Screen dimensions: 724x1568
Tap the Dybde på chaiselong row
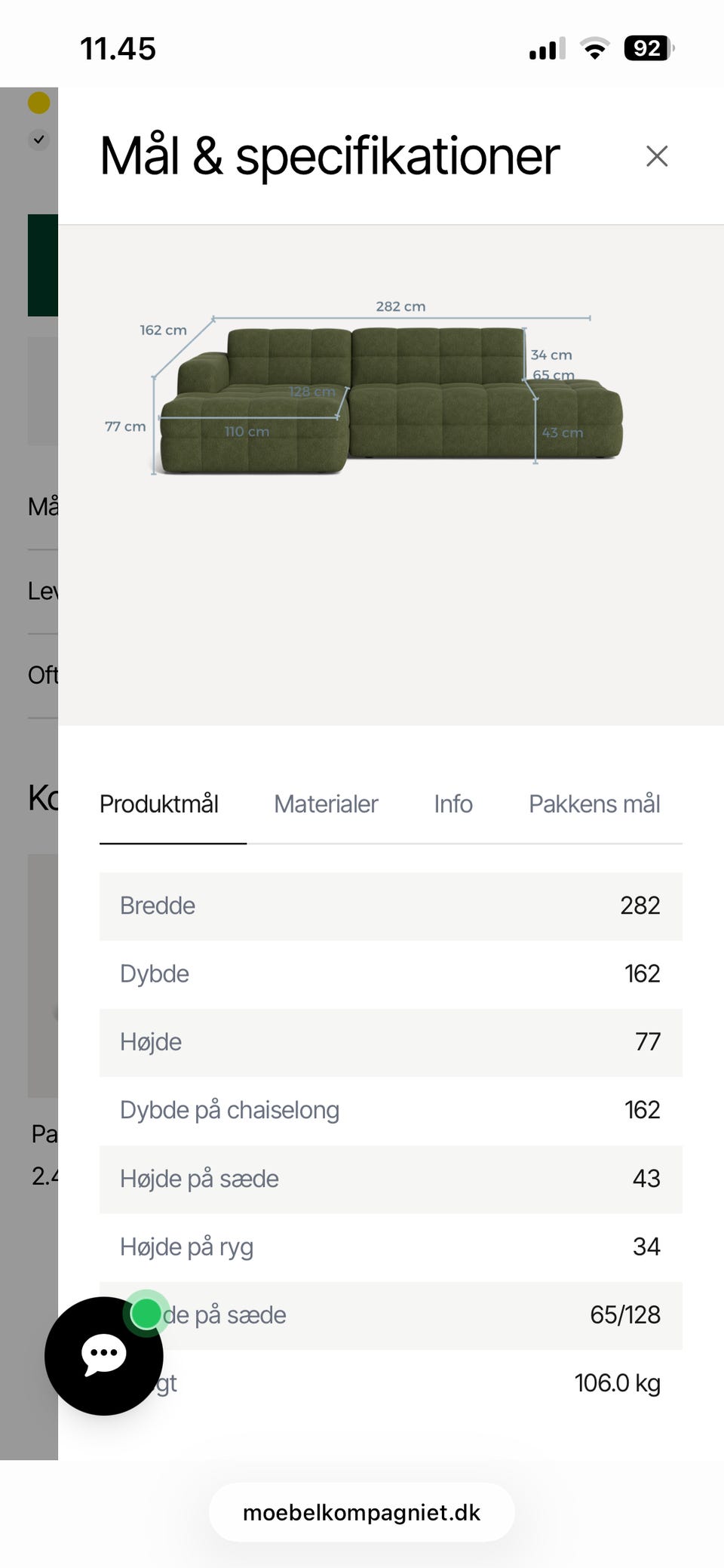click(x=391, y=1110)
